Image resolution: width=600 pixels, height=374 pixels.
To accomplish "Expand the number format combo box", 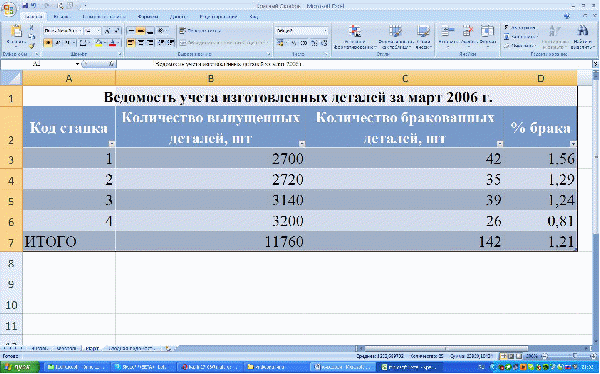I will click(326, 31).
